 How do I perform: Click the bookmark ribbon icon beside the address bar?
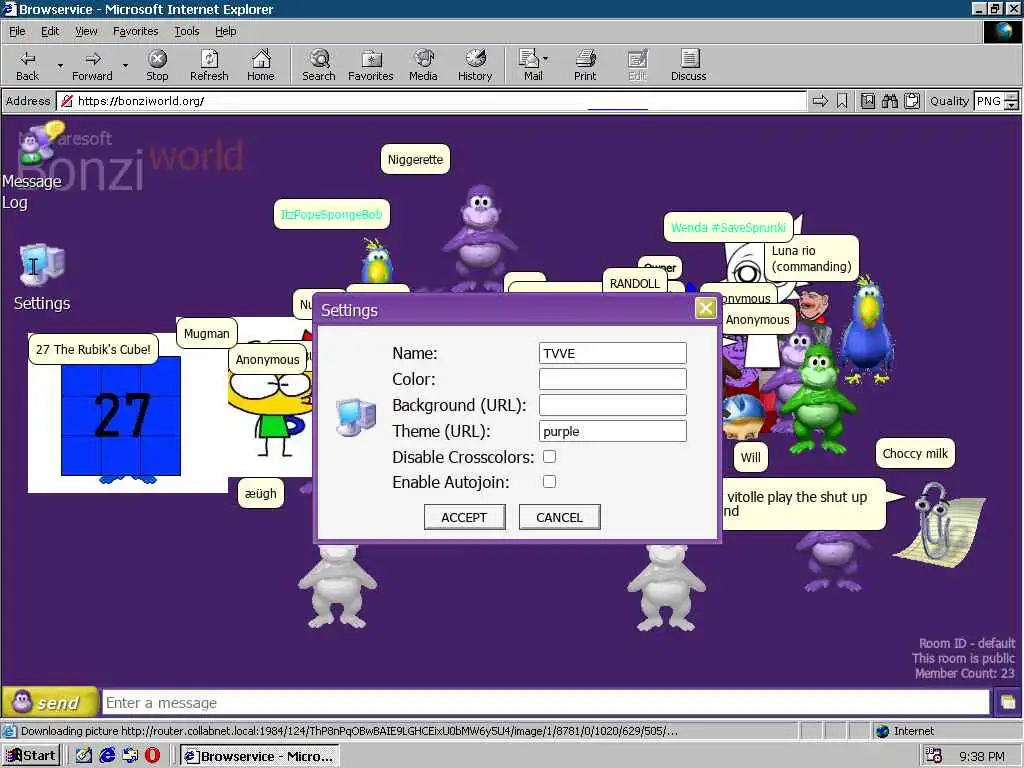842,101
